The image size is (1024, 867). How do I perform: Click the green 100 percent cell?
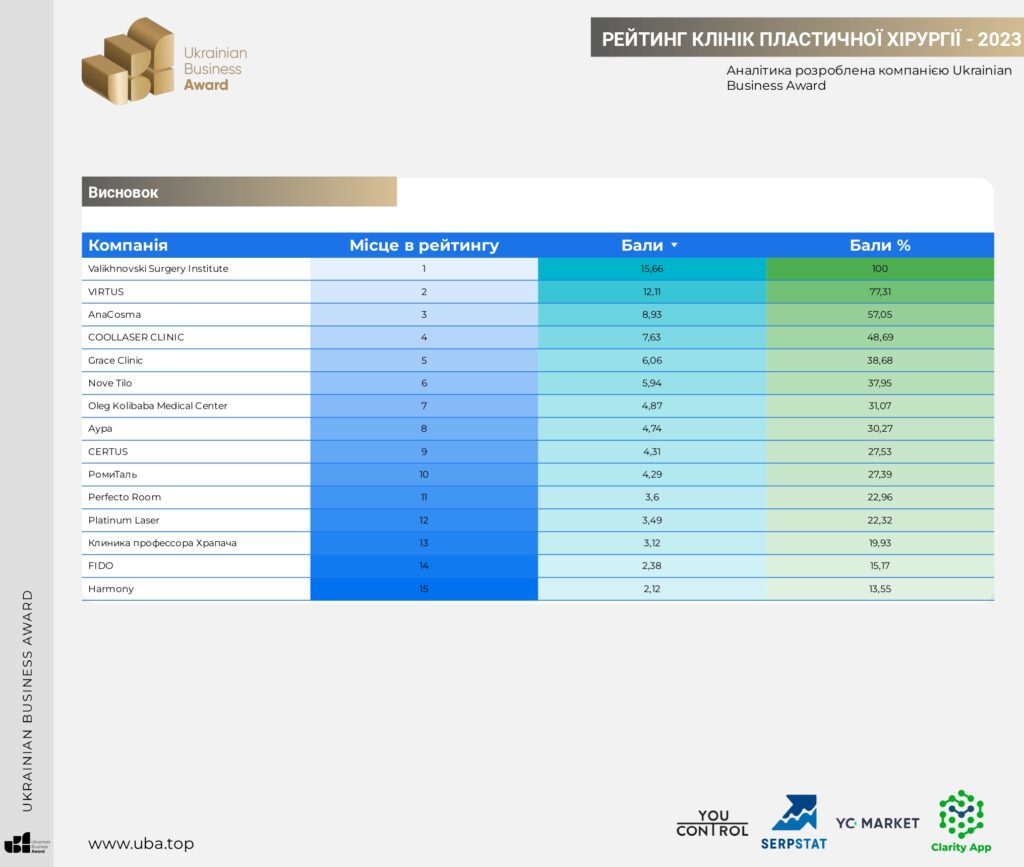879,269
